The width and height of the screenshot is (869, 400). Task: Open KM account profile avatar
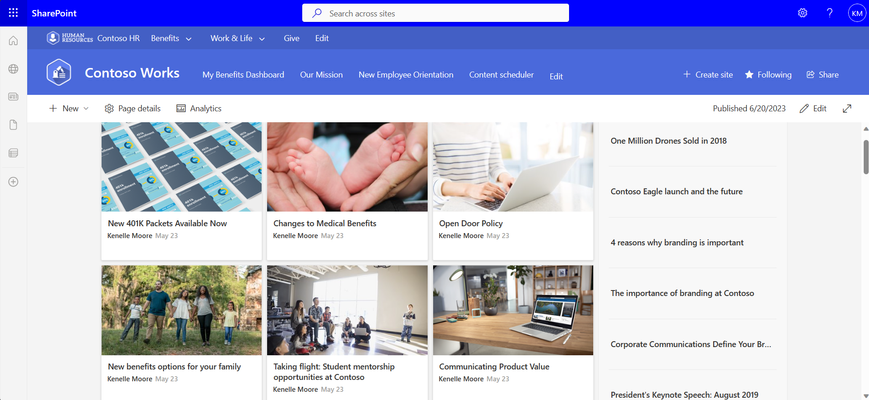click(x=856, y=13)
